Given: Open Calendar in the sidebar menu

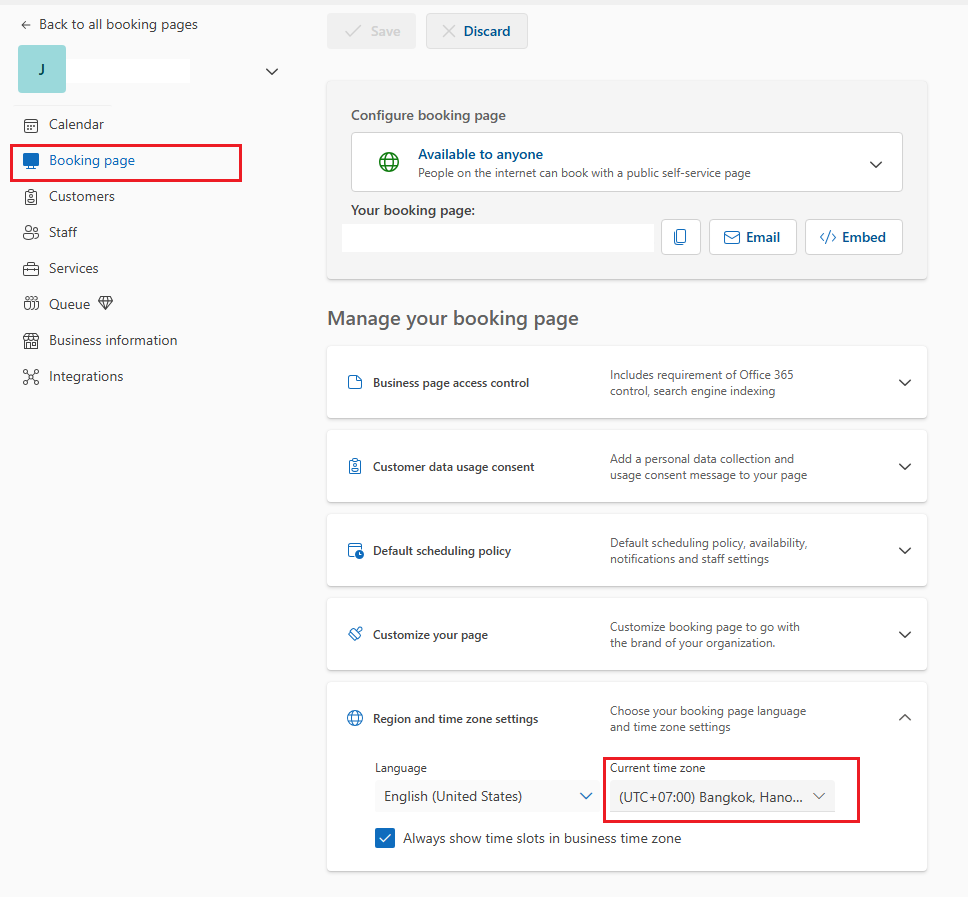Looking at the screenshot, I should coord(76,125).
